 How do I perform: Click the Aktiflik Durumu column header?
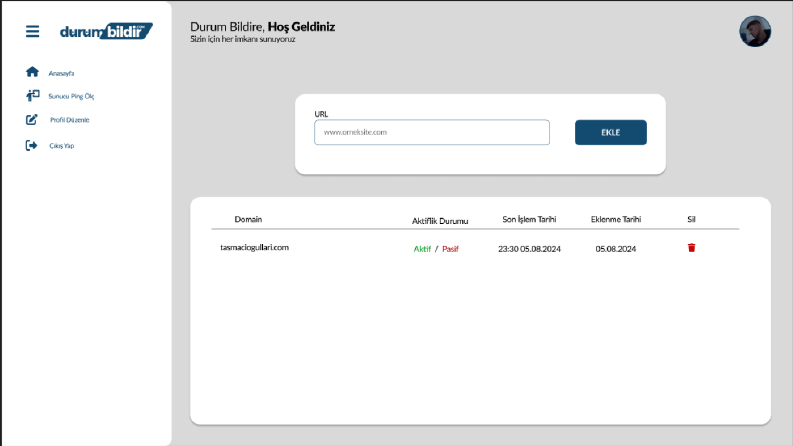(x=440, y=221)
